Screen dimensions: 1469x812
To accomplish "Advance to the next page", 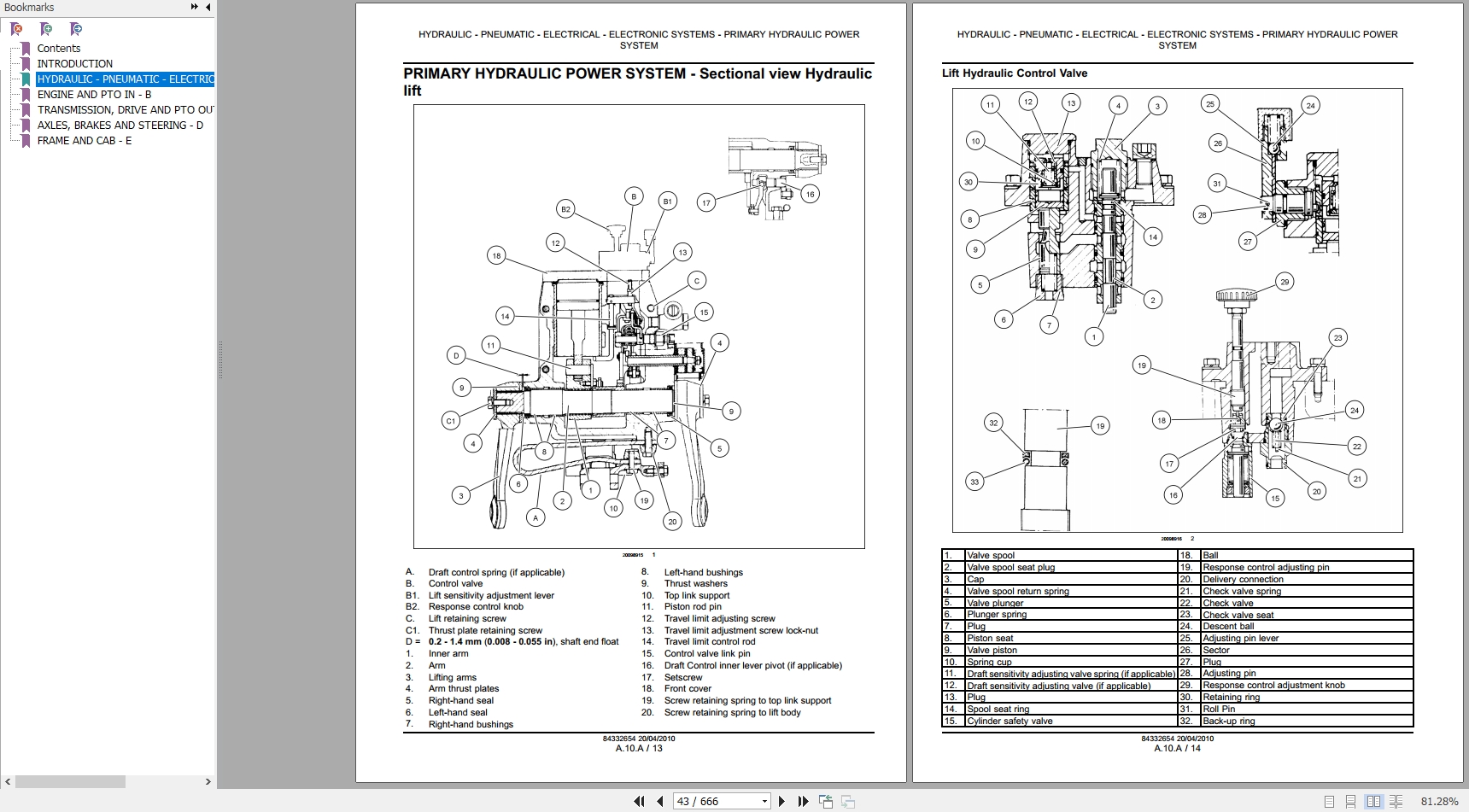I will (x=781, y=801).
